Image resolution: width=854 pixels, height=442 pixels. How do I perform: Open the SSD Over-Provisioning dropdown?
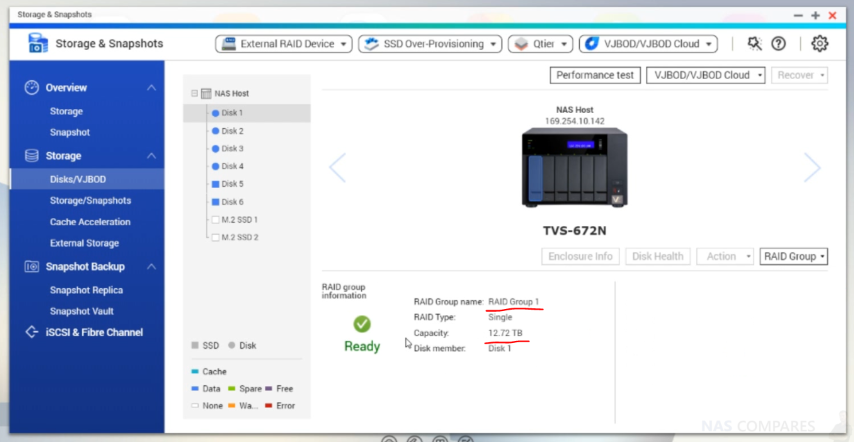pos(430,44)
